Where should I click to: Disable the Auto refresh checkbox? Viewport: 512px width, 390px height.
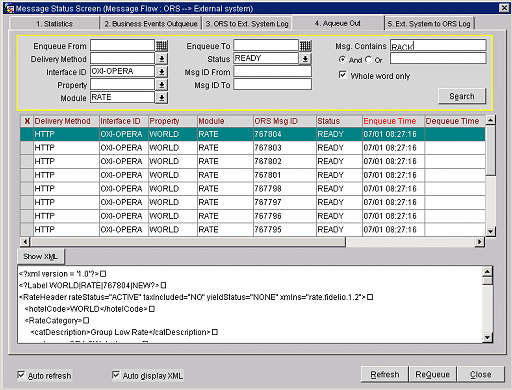21,375
